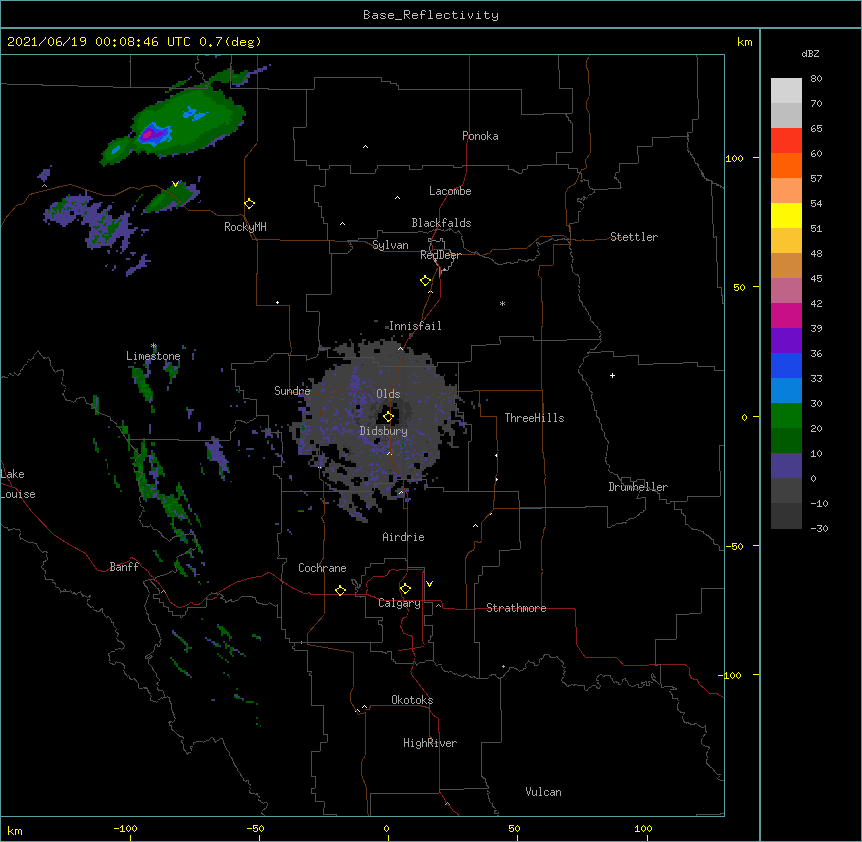Pick the magenta 39-42 dBZ legend swatch
The image size is (862, 842).
pos(786,315)
